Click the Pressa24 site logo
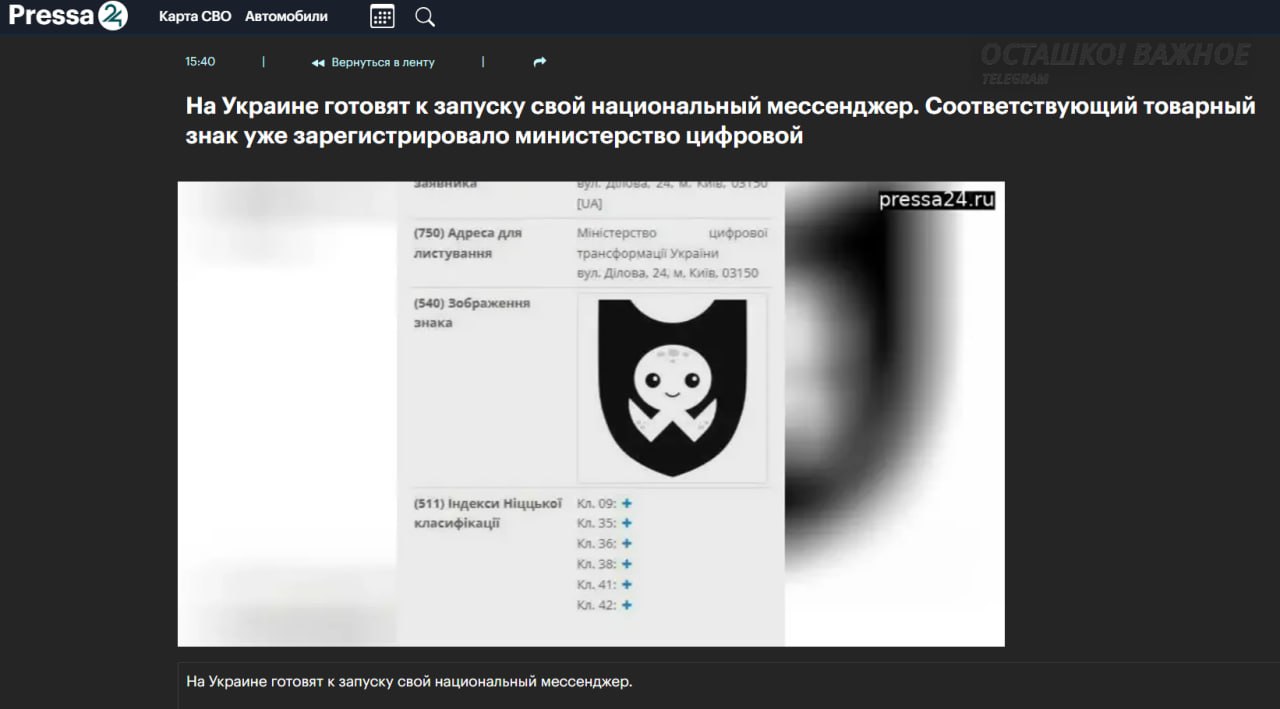 (x=68, y=16)
